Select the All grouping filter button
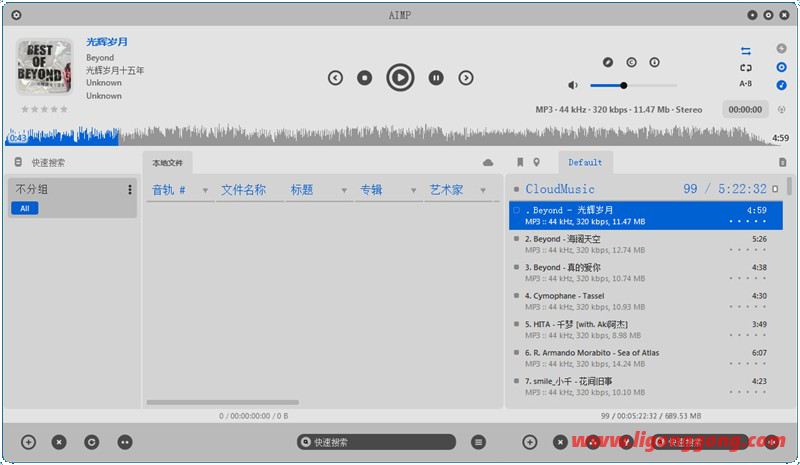Screen dimensions: 800x465 (24, 208)
